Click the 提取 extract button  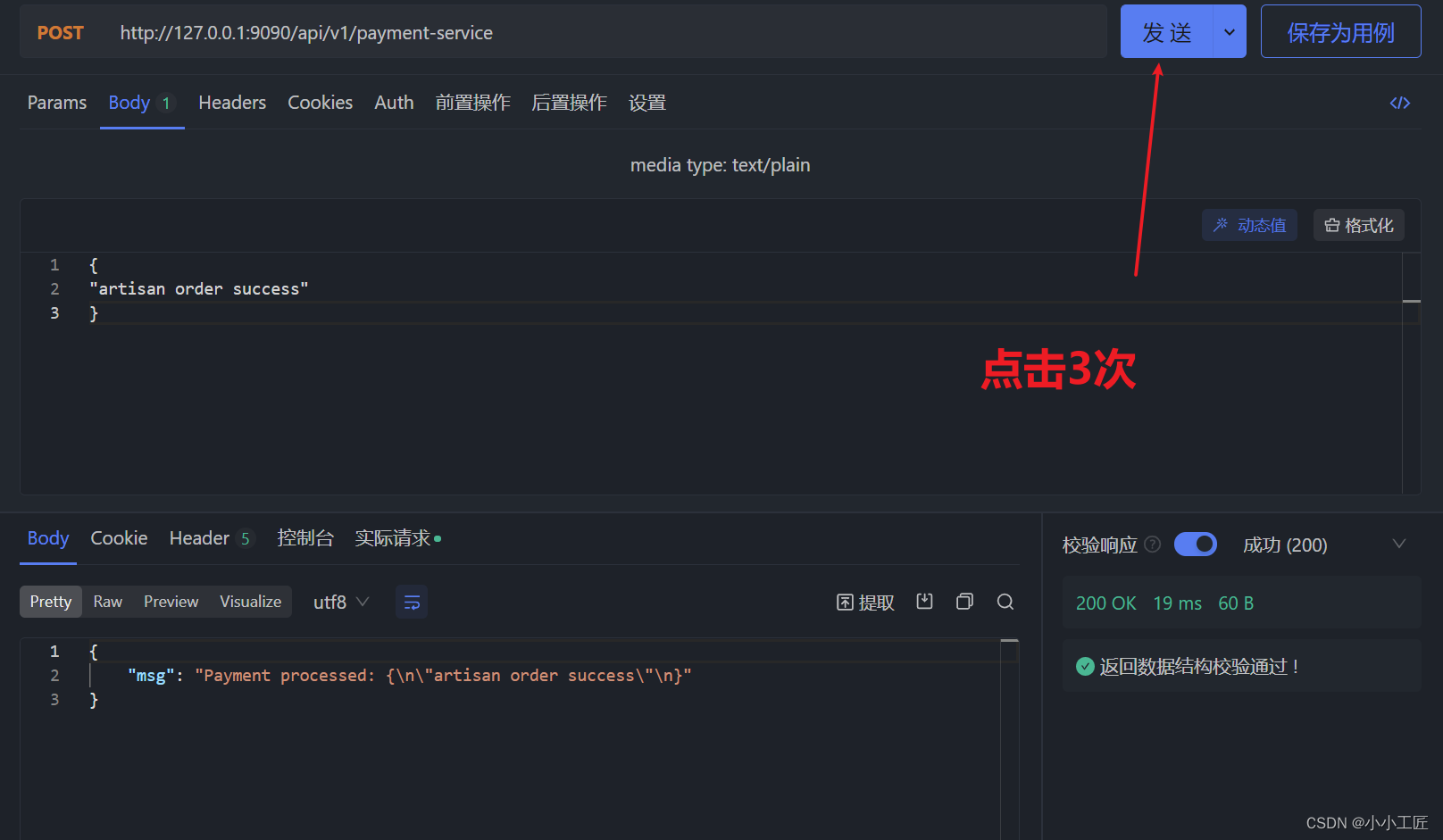coord(865,603)
